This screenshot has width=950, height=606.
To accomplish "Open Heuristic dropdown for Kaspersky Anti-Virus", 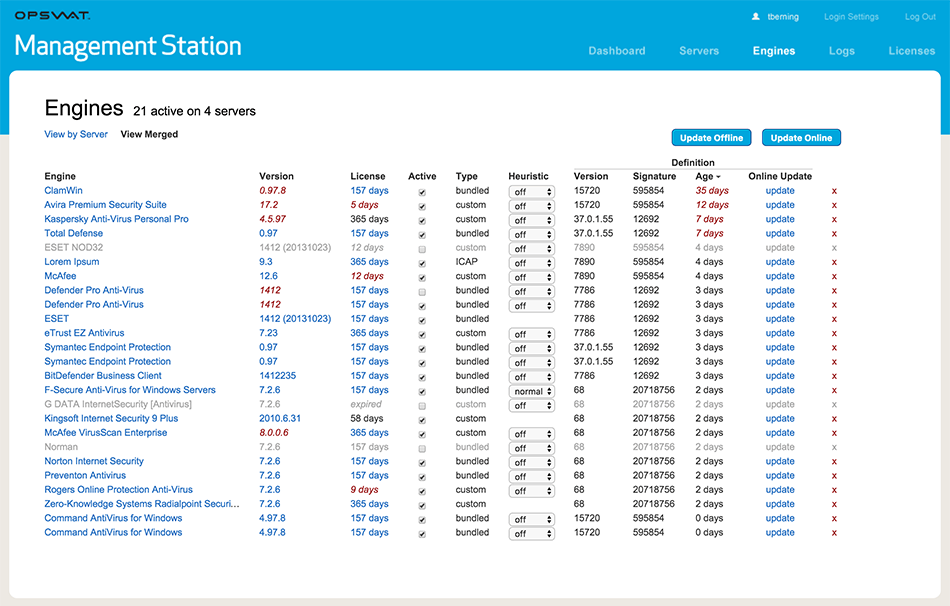I will pos(531,220).
